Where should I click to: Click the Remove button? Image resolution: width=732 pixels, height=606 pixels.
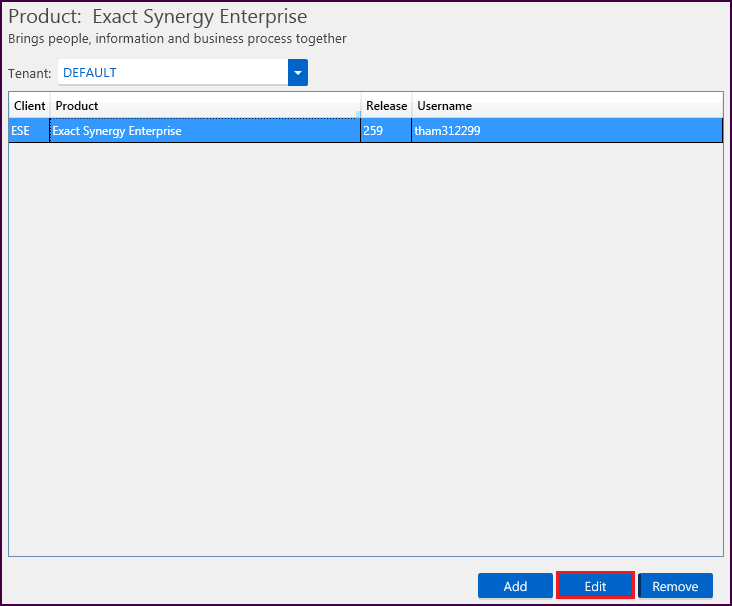[x=676, y=585]
